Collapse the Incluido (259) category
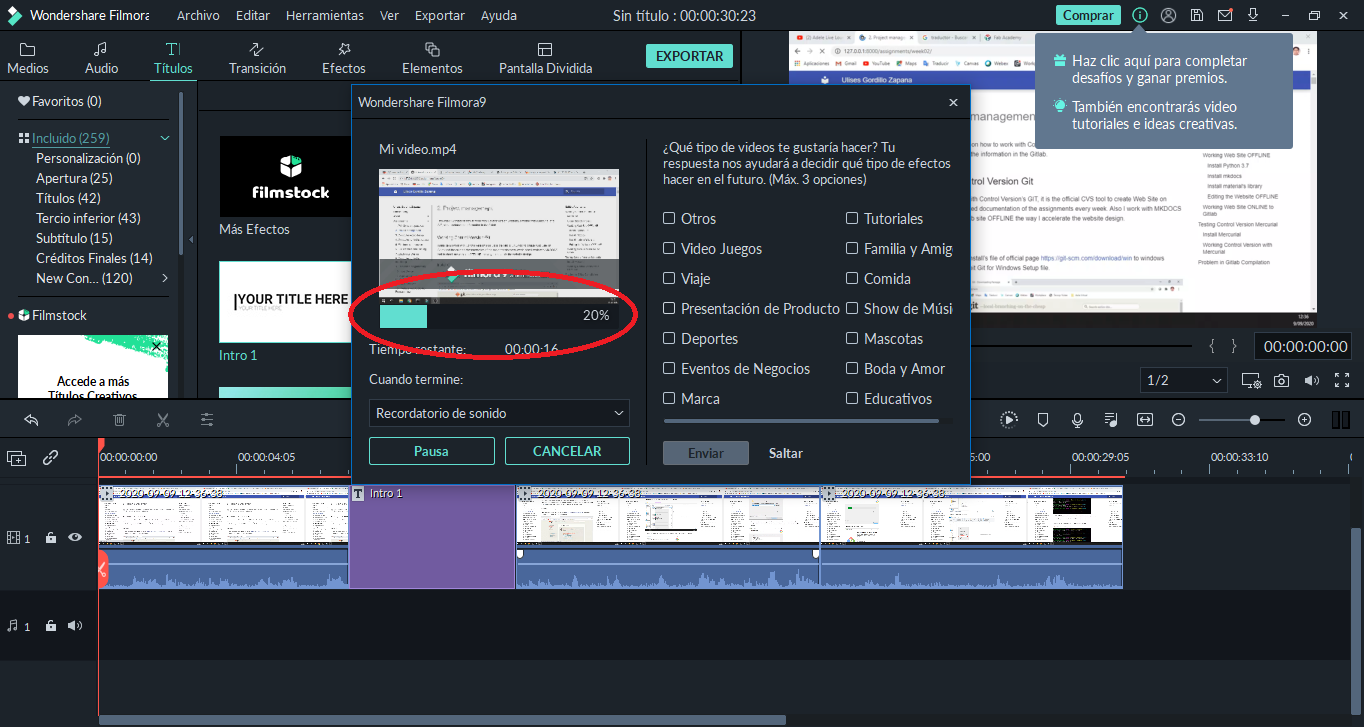1364x727 pixels. click(165, 138)
